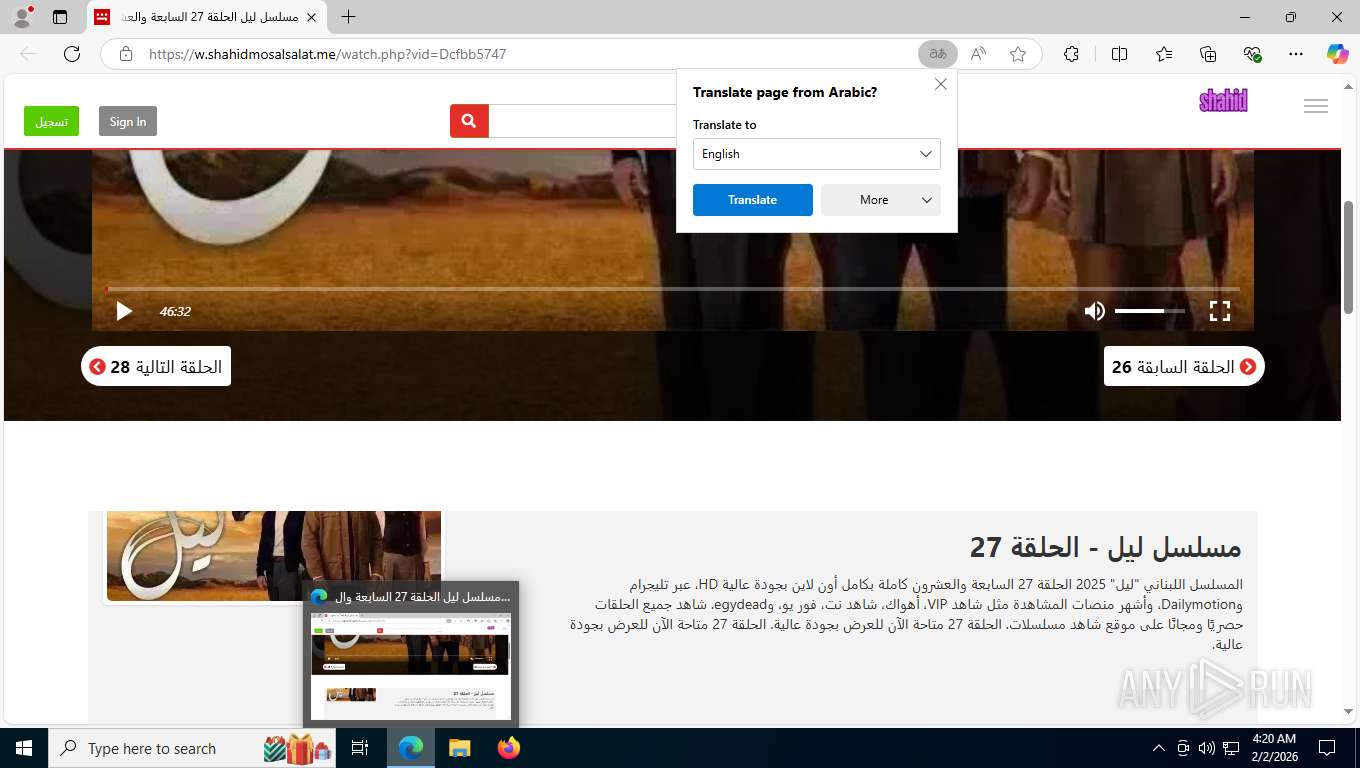Viewport: 1360px width, 768px height.
Task: Click the address bar URL
Action: click(328, 54)
